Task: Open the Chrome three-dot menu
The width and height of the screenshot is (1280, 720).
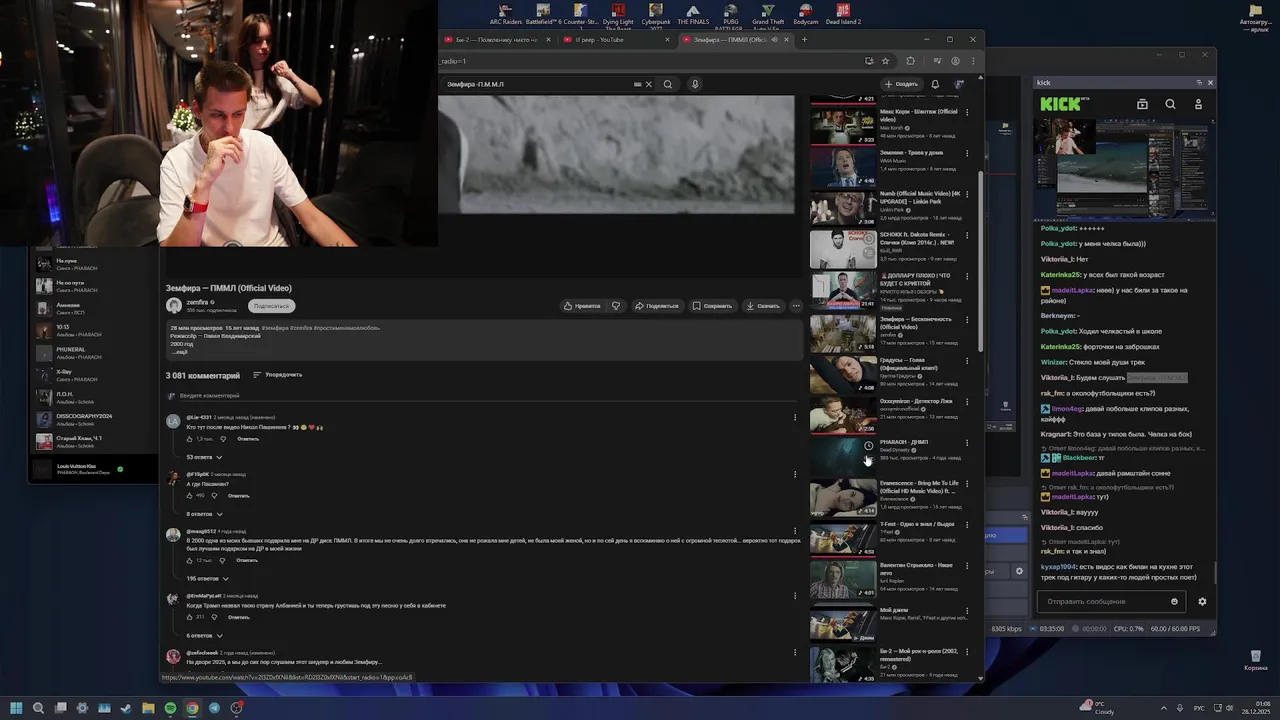Action: 972,61
